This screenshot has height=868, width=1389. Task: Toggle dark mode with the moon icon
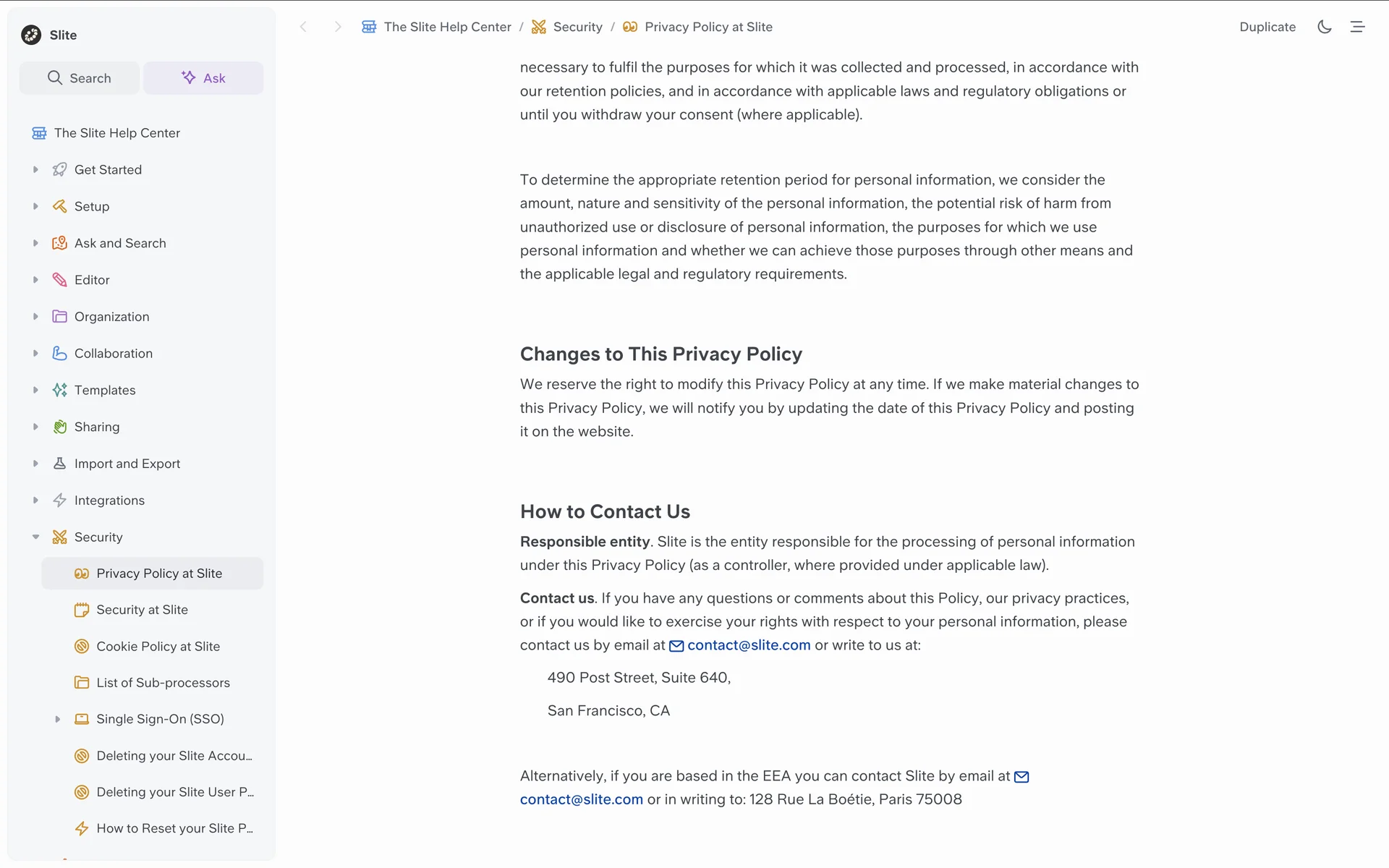point(1324,27)
